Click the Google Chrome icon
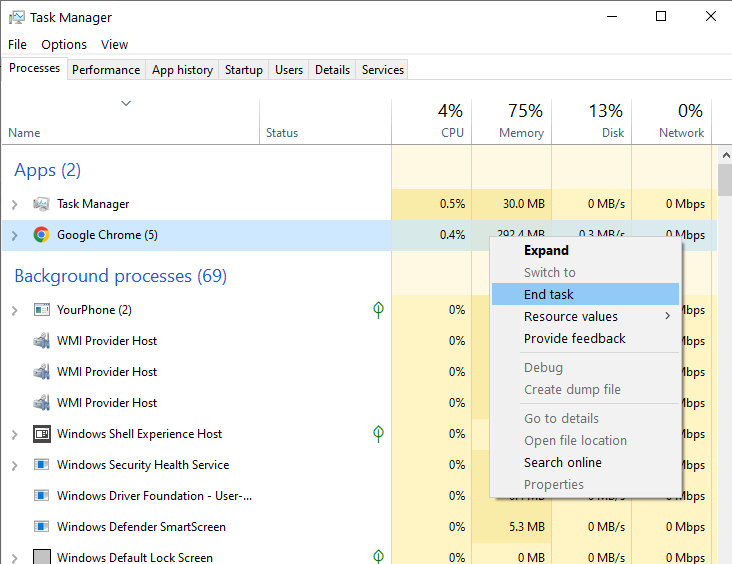This screenshot has height=564, width=732. pyautogui.click(x=41, y=235)
